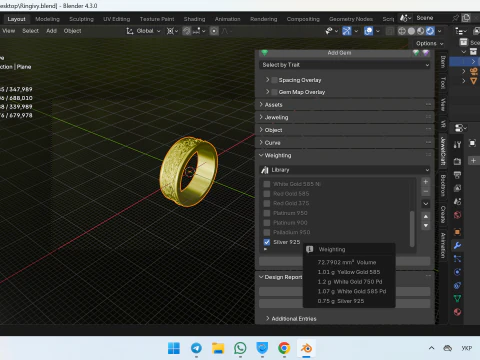Open the viewport Select menu

point(30,31)
